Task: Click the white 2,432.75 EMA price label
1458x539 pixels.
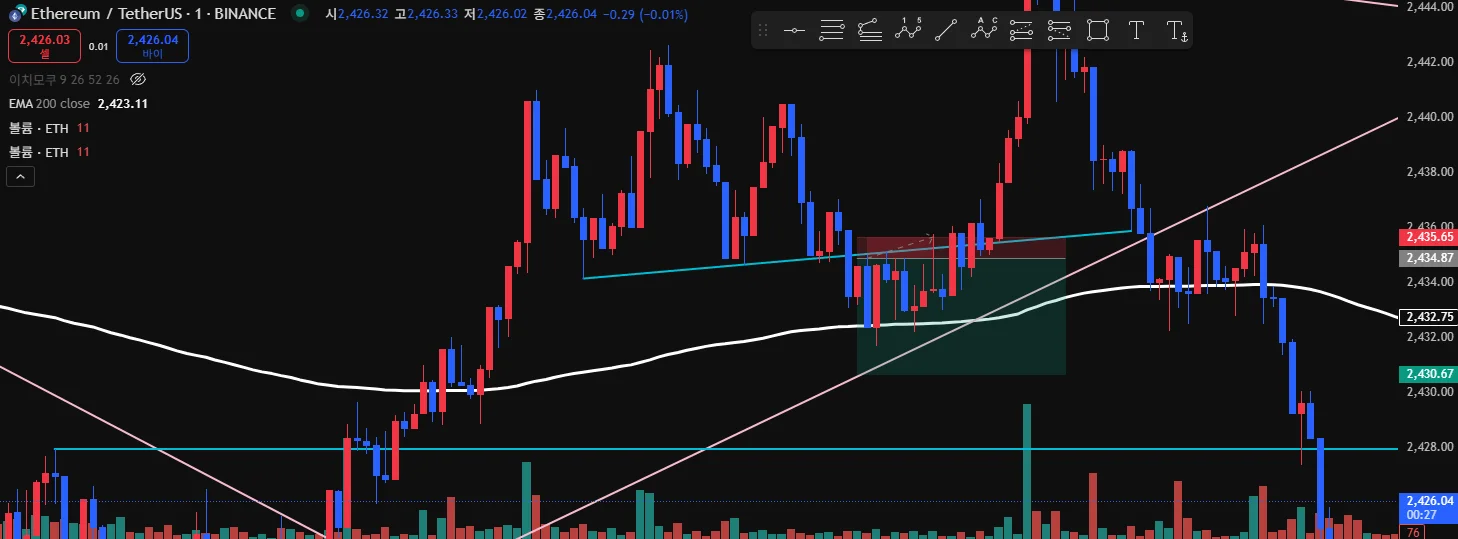Action: coord(1427,316)
